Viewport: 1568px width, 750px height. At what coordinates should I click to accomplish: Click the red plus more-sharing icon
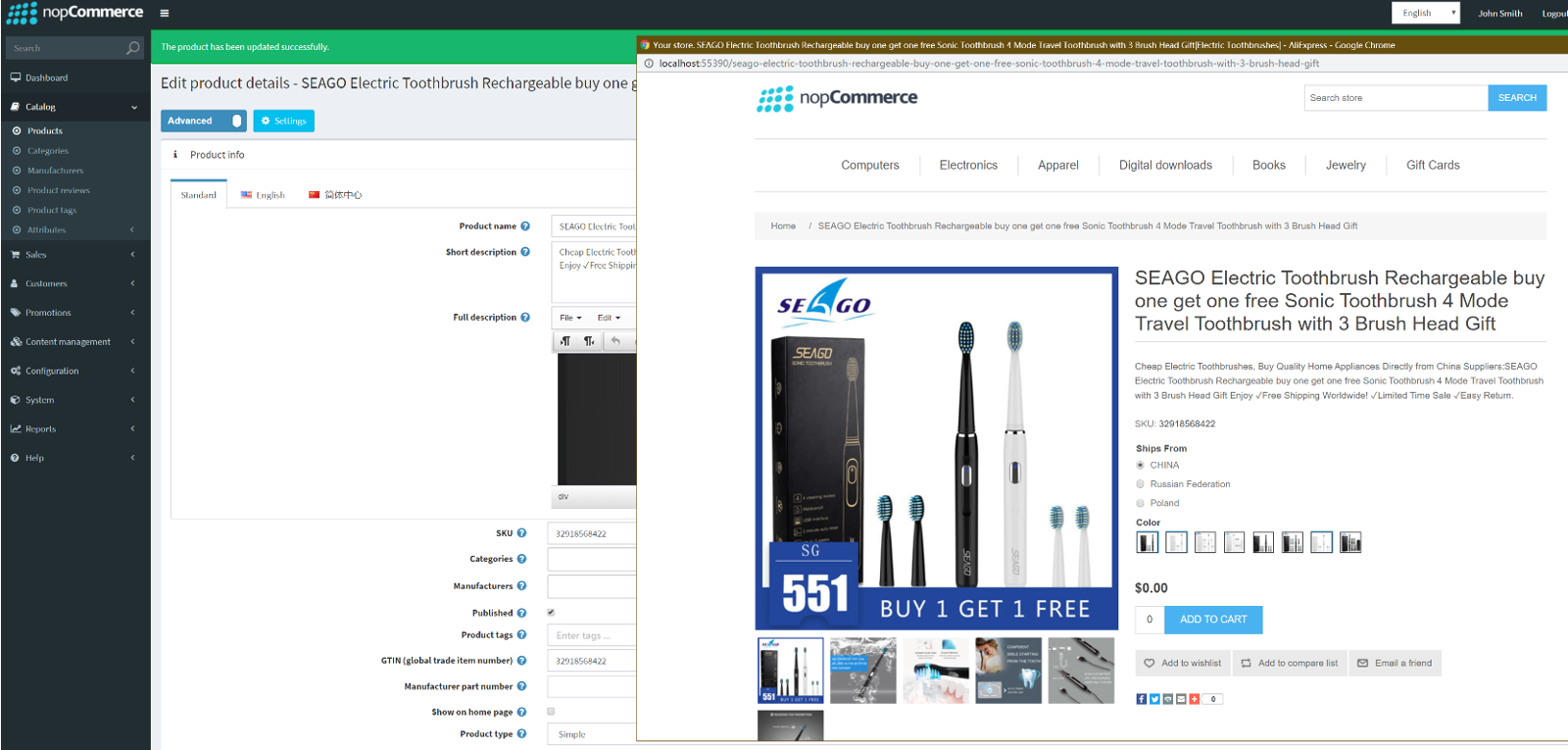(x=1194, y=699)
